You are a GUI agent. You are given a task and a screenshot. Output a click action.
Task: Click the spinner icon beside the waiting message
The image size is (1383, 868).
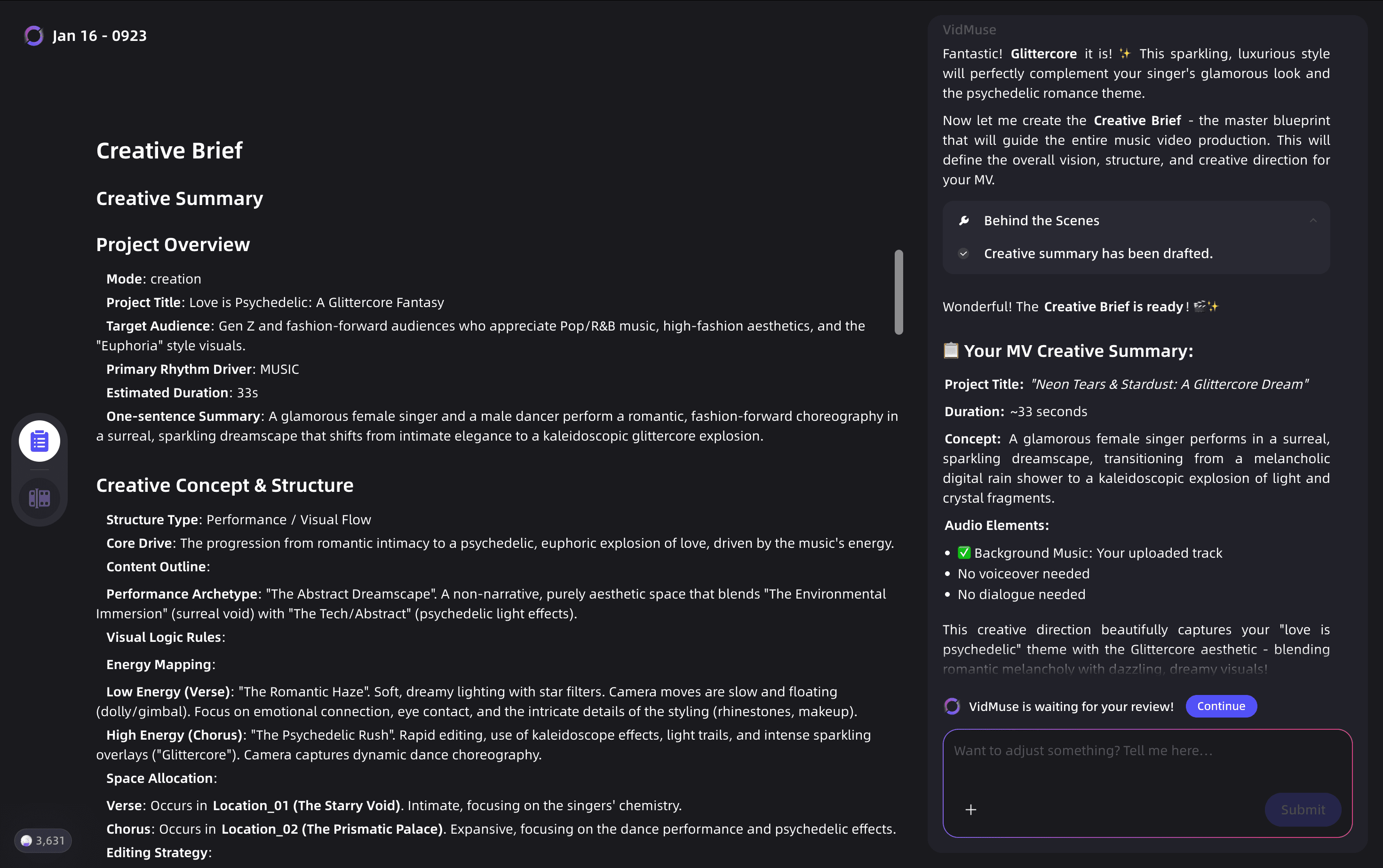tap(952, 706)
